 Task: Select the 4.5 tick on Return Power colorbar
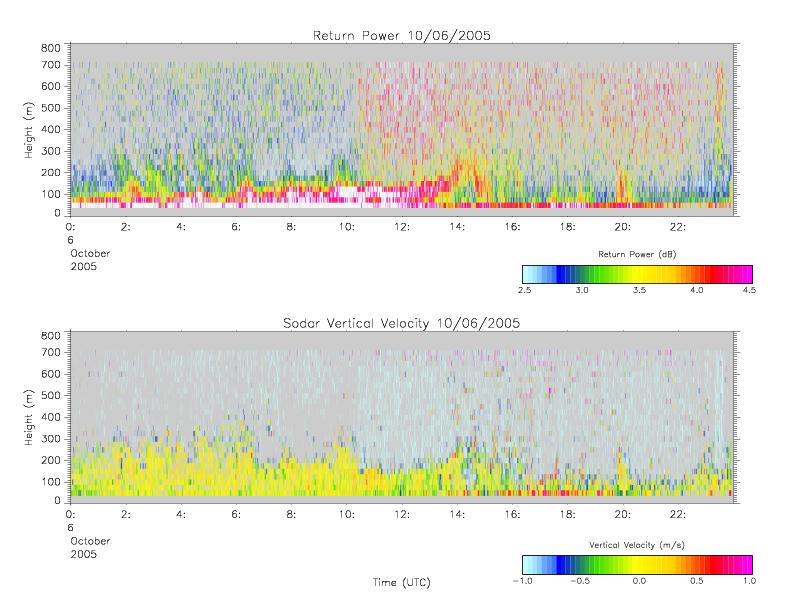(x=749, y=290)
